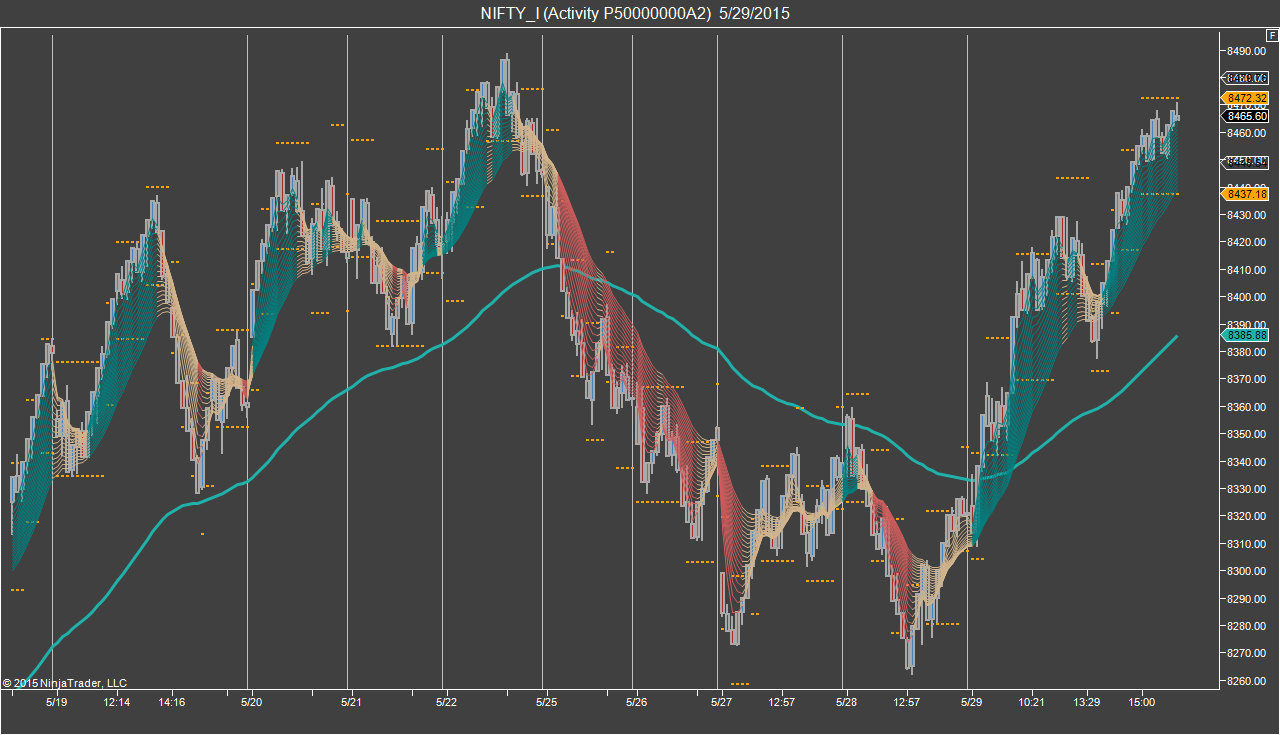
Task: Click the 8410.00 price axis label
Action: [1247, 270]
